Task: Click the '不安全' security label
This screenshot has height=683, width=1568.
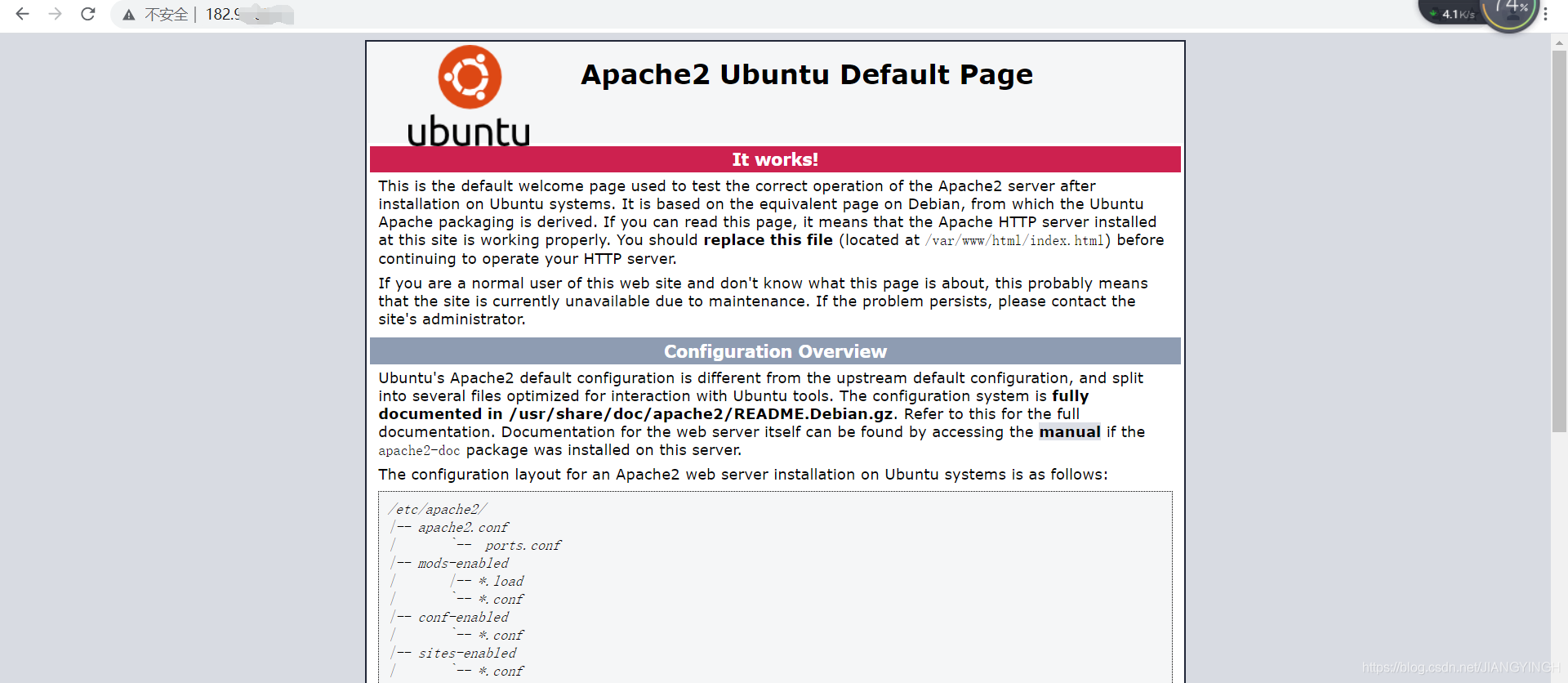Action: point(166,15)
